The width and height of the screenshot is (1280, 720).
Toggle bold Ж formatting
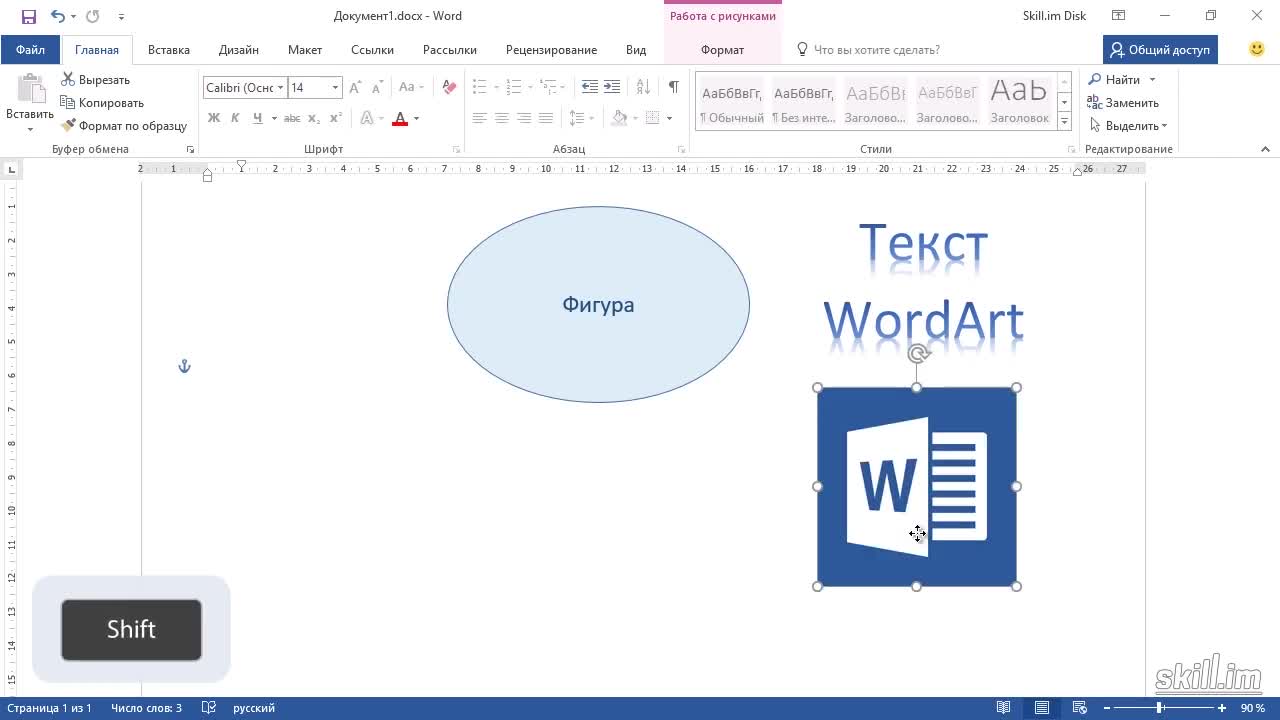coord(213,118)
